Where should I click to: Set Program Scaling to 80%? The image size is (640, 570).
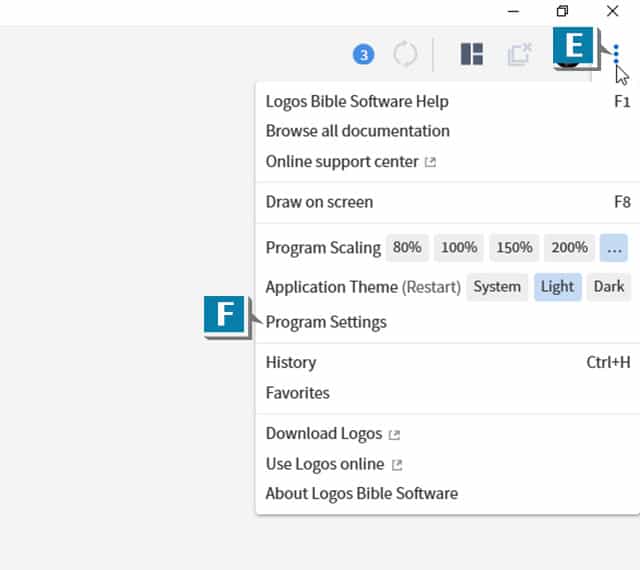[407, 247]
